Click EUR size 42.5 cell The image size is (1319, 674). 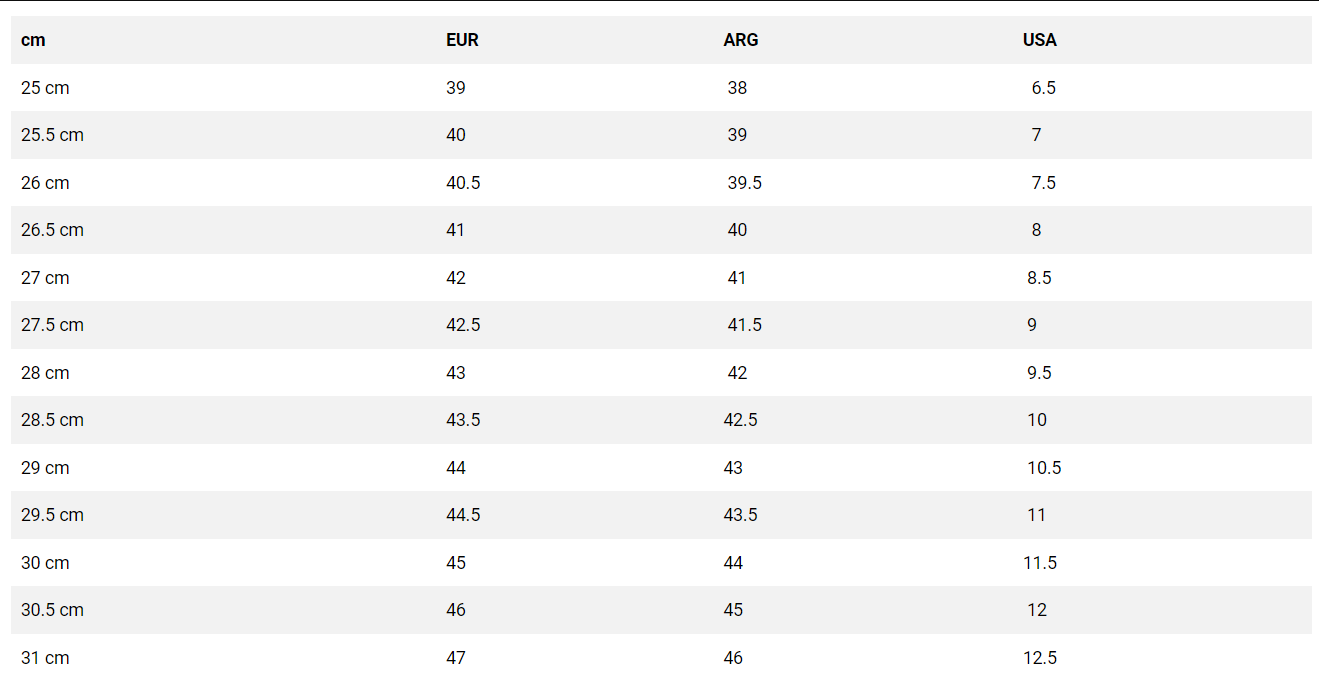[x=463, y=325]
